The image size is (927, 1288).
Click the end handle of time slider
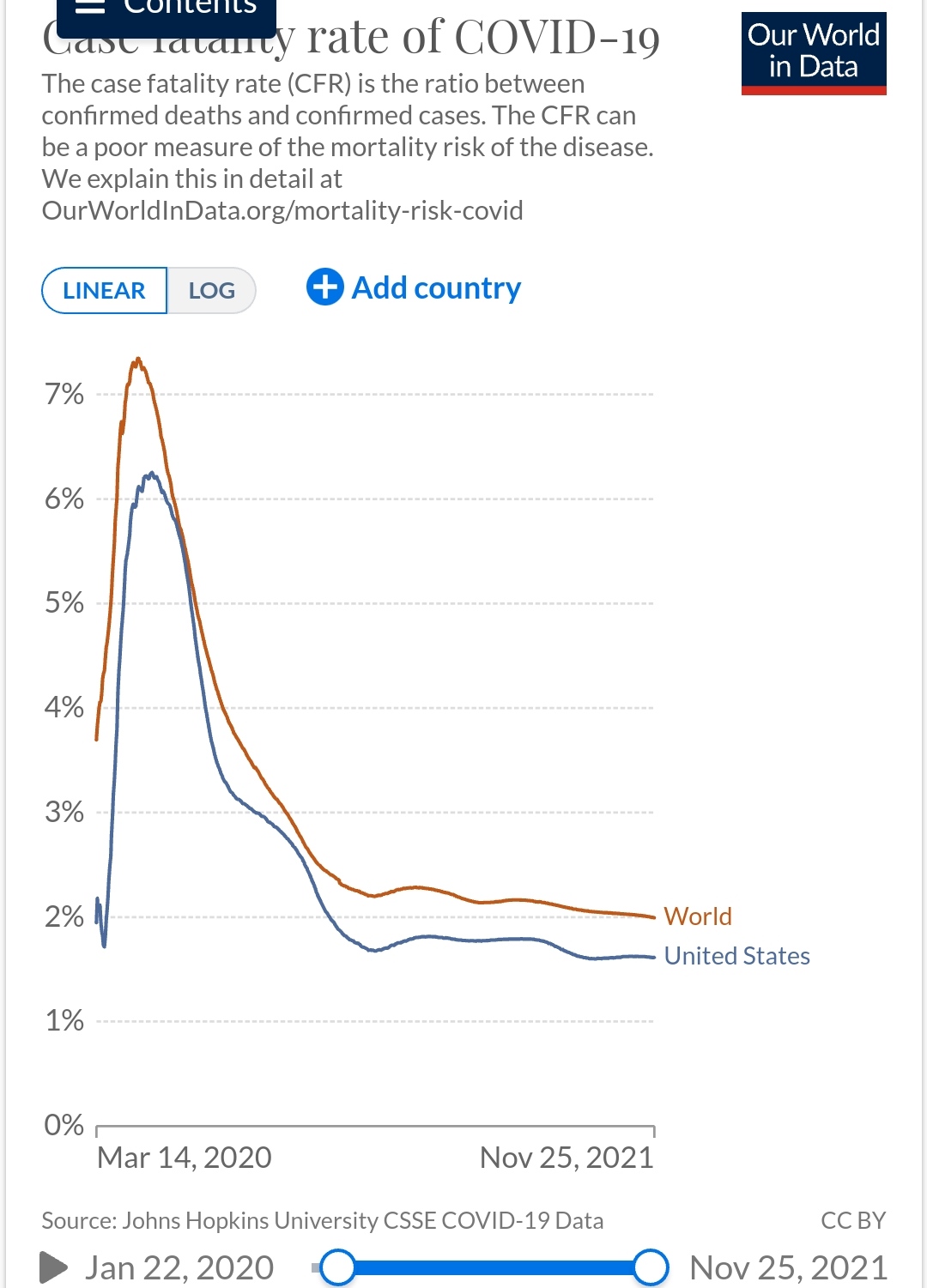[x=651, y=1267]
